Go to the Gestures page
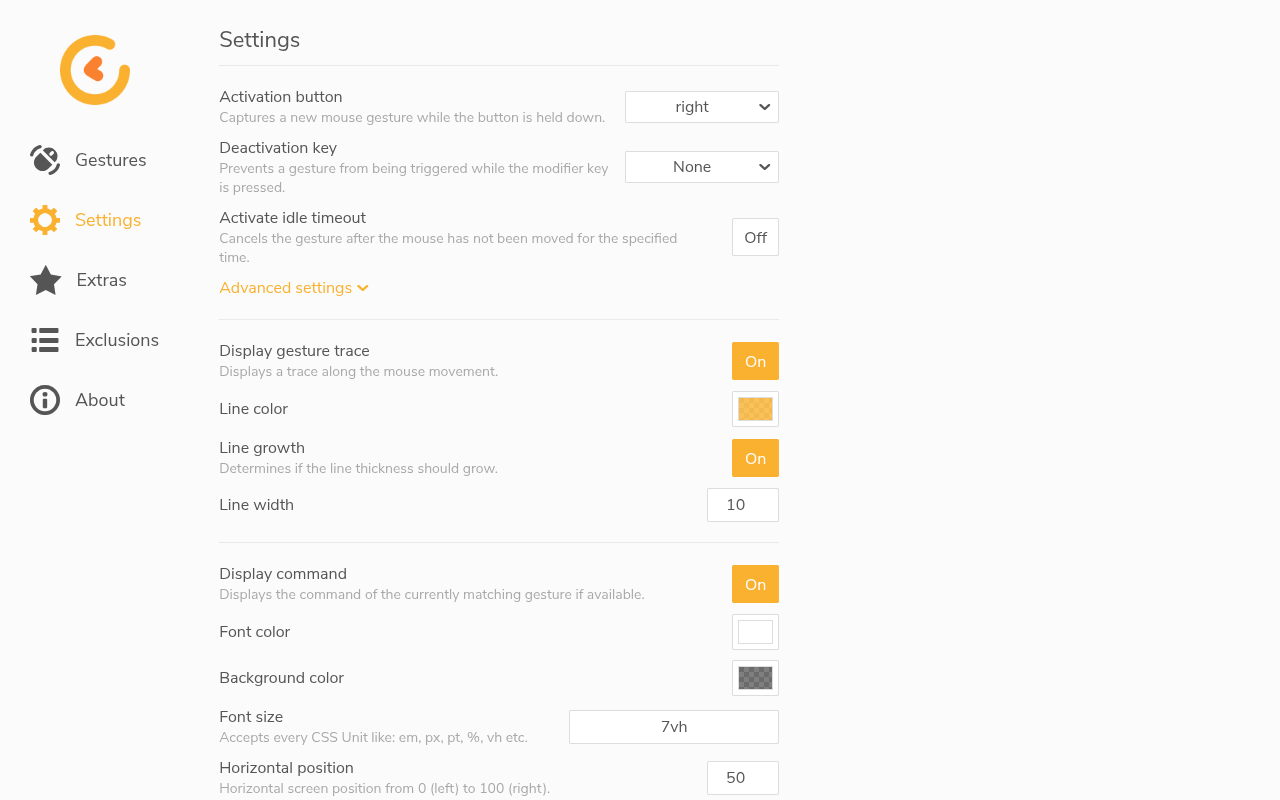Image resolution: width=1280 pixels, height=800 pixels. (110, 160)
